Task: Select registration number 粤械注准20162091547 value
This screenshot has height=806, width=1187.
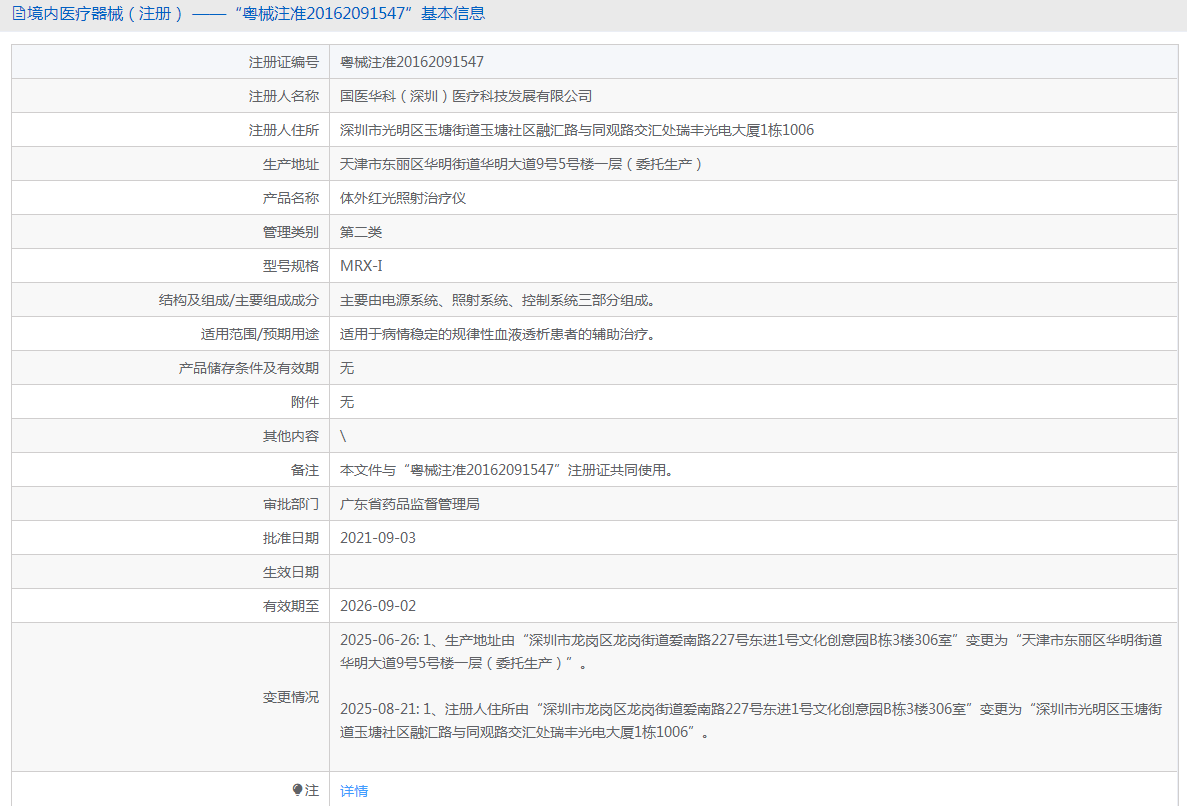Action: point(412,62)
